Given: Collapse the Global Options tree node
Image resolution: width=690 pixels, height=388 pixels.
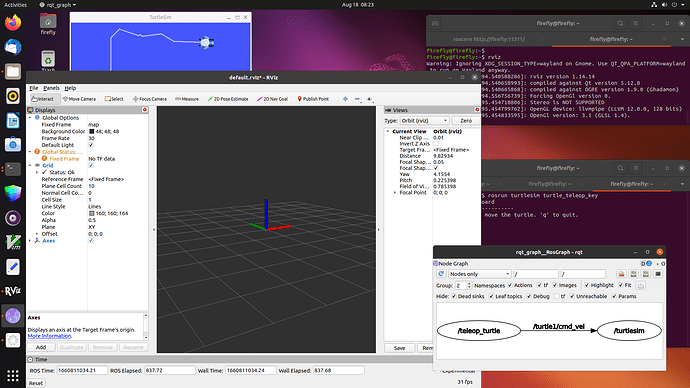Looking at the screenshot, I should coord(30,118).
